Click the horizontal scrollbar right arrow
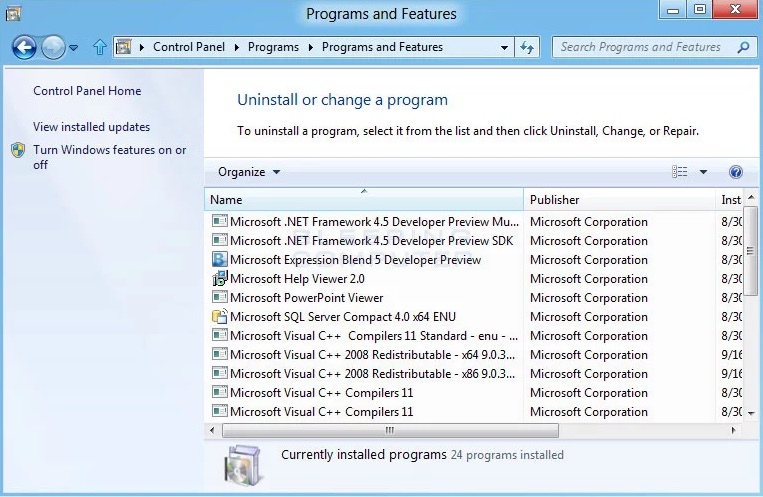 (x=733, y=430)
